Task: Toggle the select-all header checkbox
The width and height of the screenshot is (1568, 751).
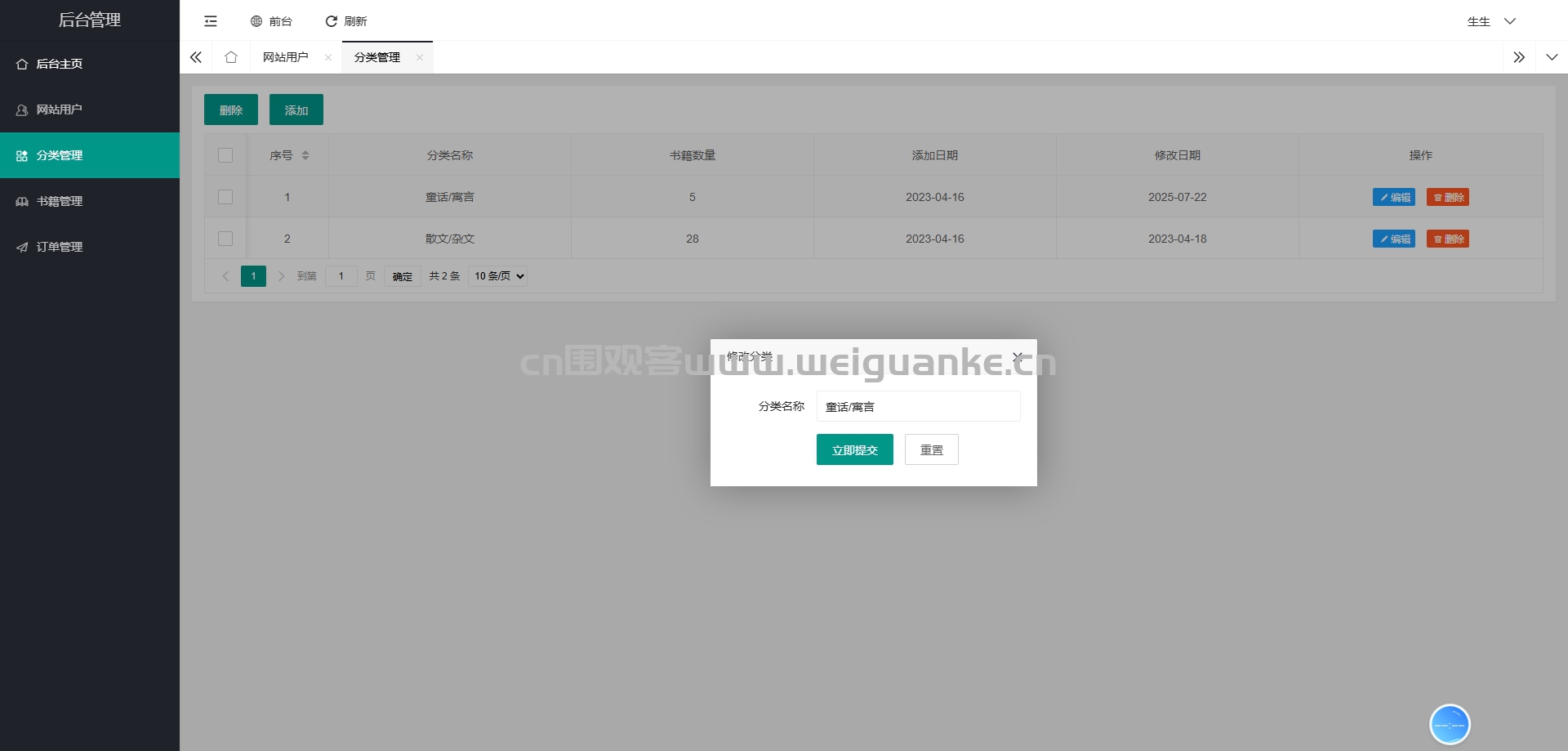Action: point(225,155)
